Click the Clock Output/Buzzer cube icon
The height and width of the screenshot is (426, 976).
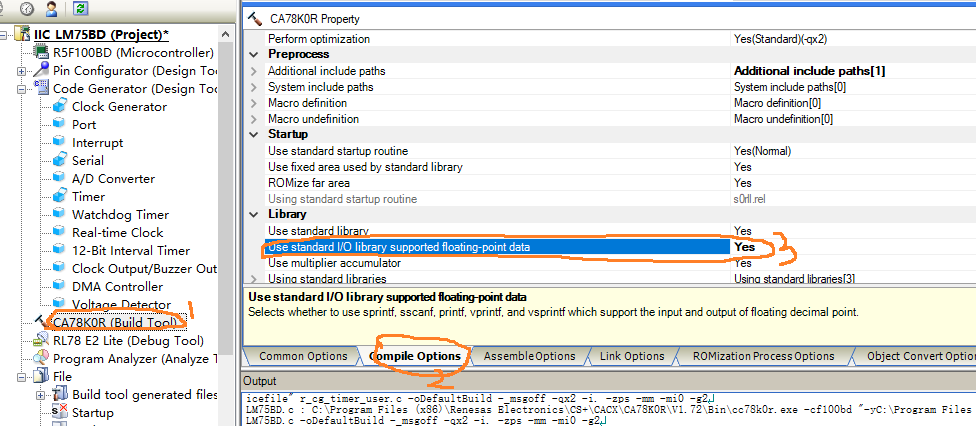coord(60,268)
